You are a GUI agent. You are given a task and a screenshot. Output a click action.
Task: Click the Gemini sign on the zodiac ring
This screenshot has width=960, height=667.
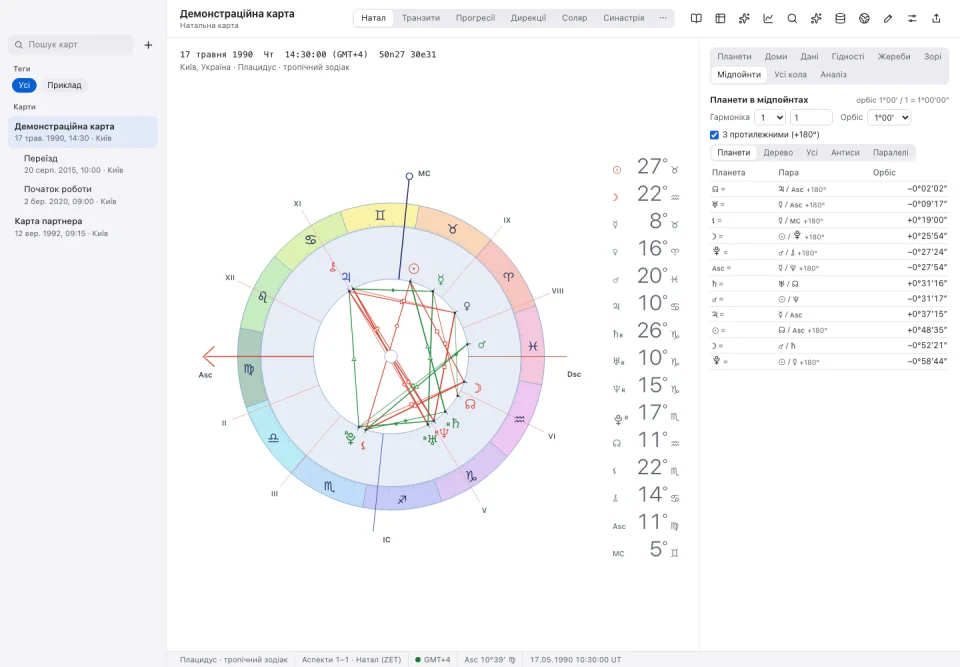click(380, 215)
